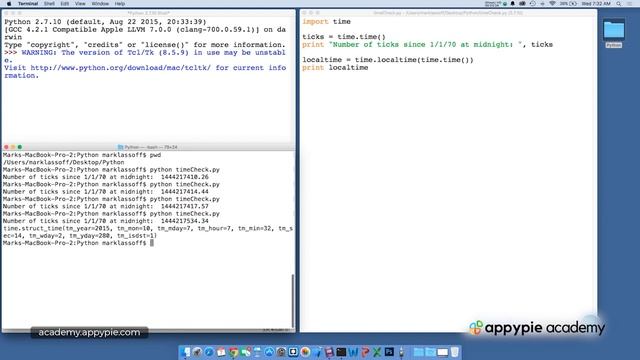Open the Shell menu
The width and height of the screenshot is (640, 360).
click(49, 4)
